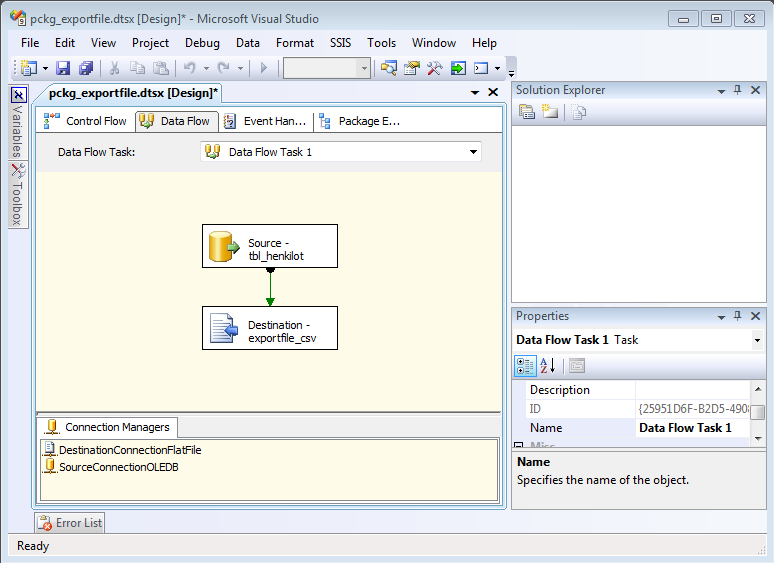This screenshot has width=774, height=563.
Task: Open the SSIS menu
Action: pyautogui.click(x=341, y=43)
